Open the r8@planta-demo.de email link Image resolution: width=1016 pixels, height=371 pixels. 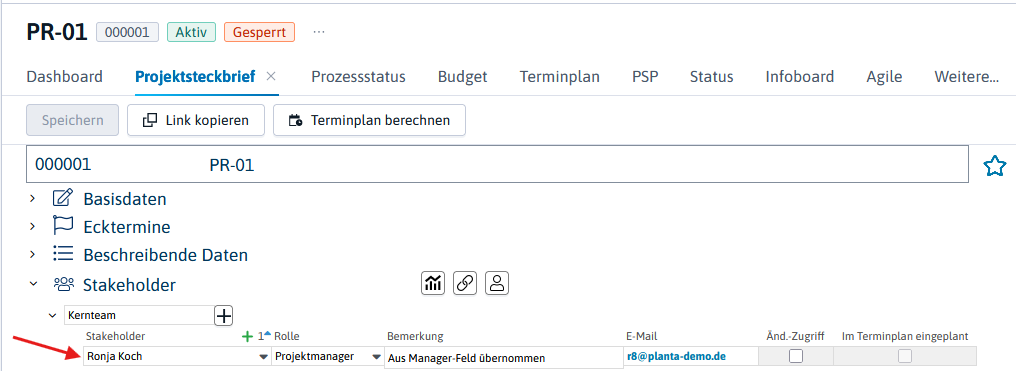pyautogui.click(x=676, y=356)
